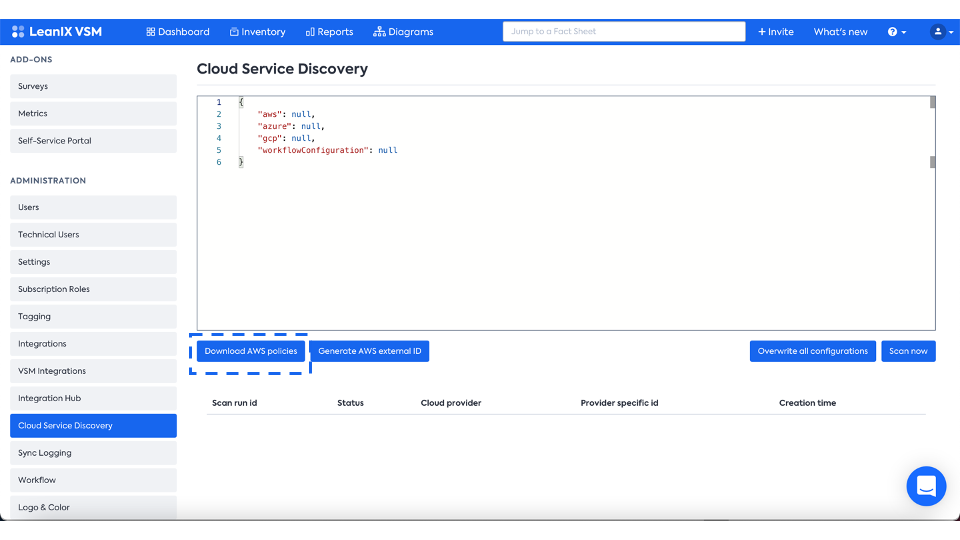Viewport: 960px width, 540px height.
Task: Open the Inventory page
Action: [x=258, y=32]
